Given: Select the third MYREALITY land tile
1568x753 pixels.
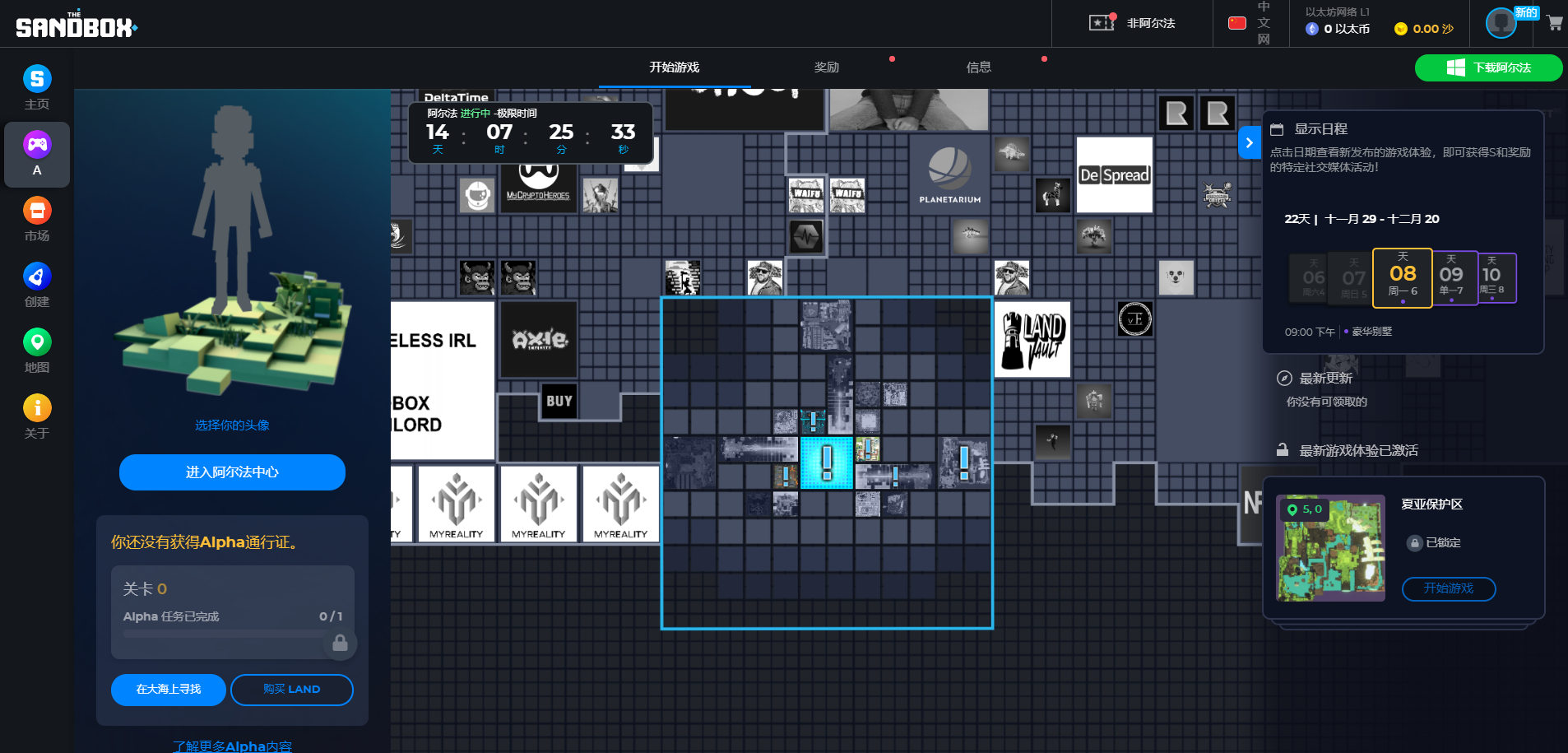Looking at the screenshot, I should click(621, 504).
